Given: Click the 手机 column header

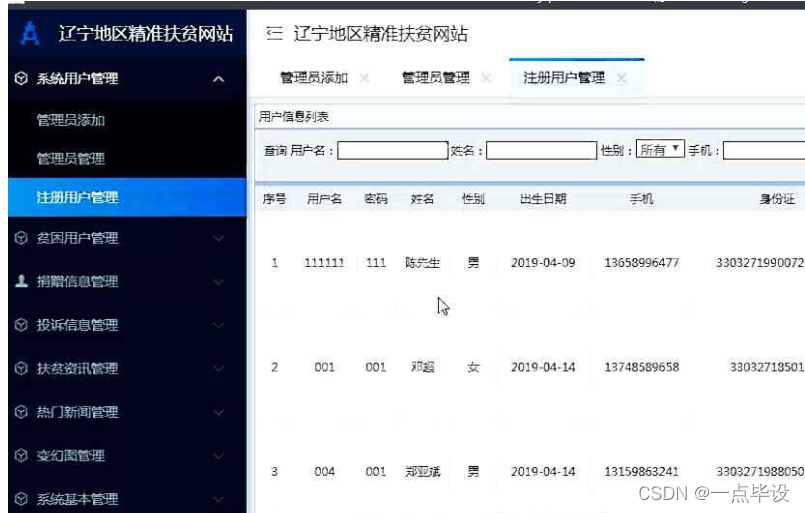Looking at the screenshot, I should [642, 199].
